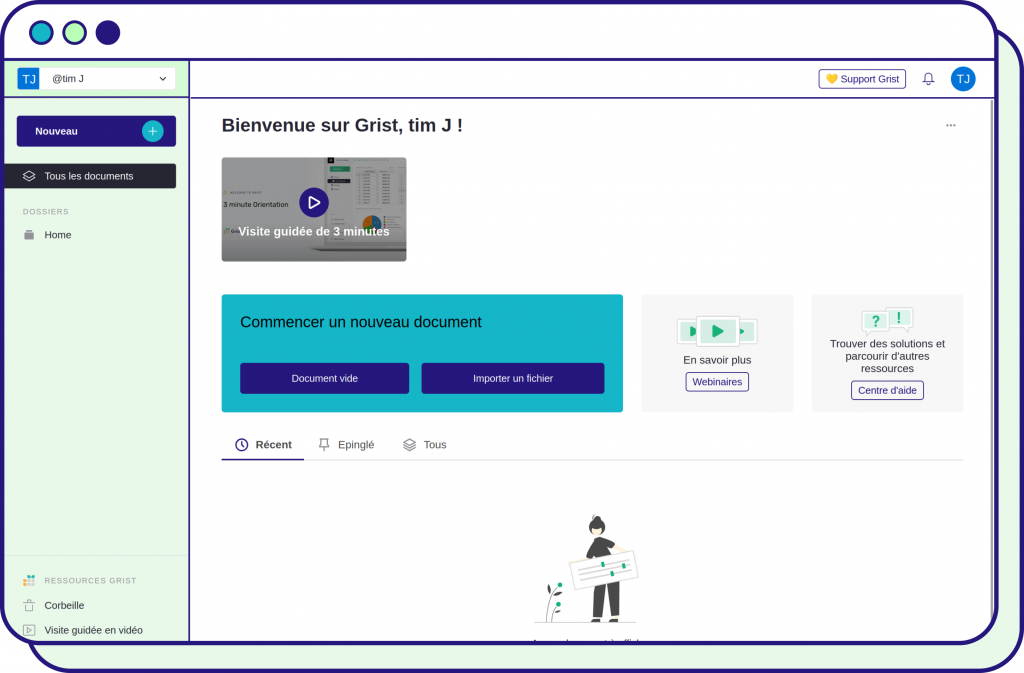Click the Bienvenue sur Grist, tim J ! heading
This screenshot has width=1024, height=673.
tap(342, 125)
